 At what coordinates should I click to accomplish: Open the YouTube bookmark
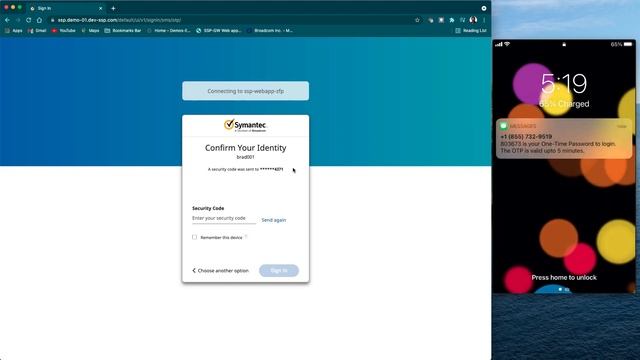click(64, 31)
